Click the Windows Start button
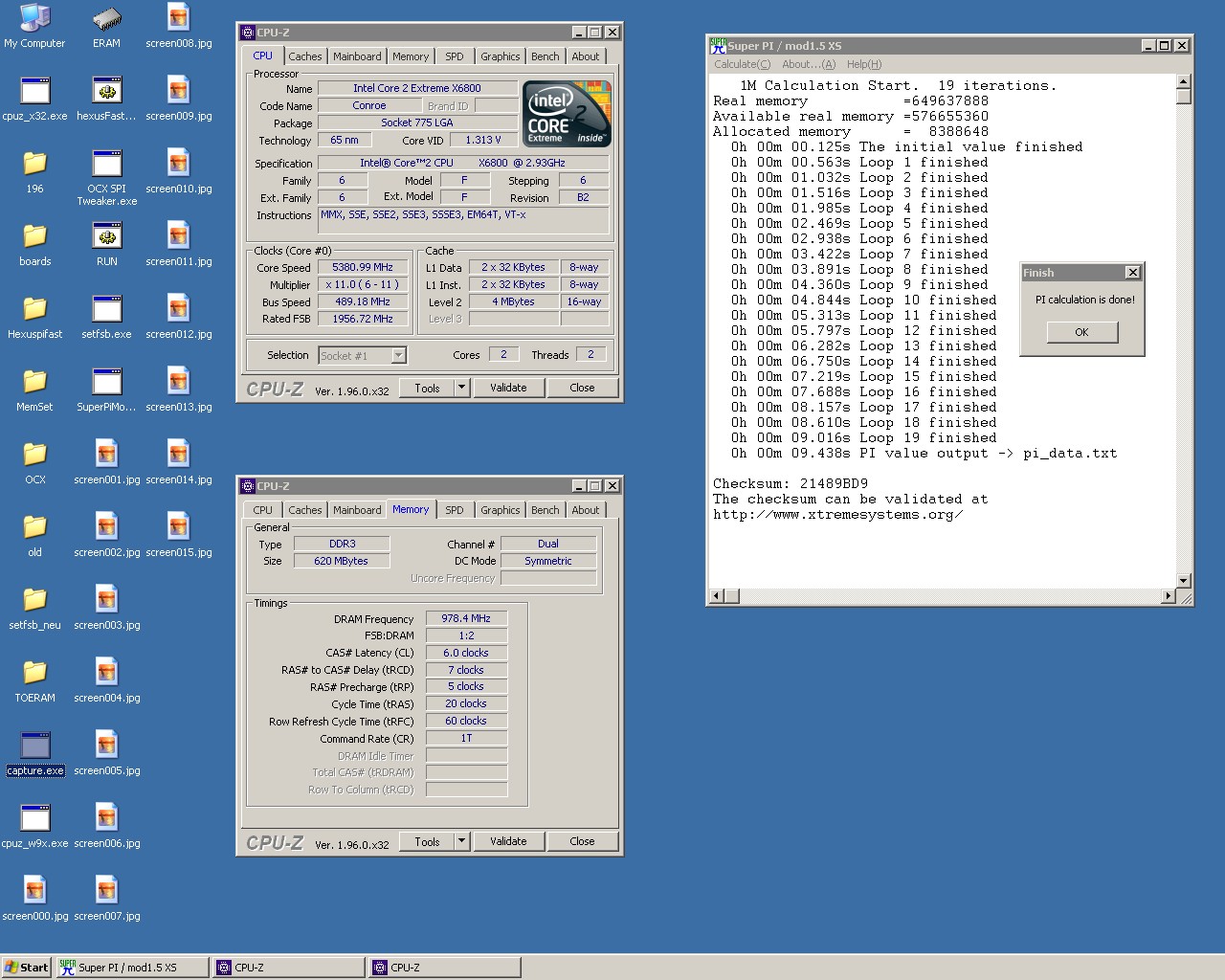1225x980 pixels. tap(26, 968)
